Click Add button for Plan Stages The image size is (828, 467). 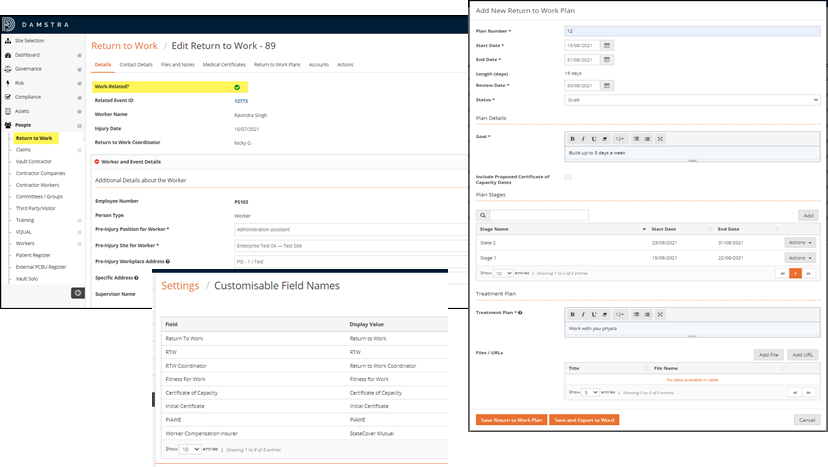pyautogui.click(x=808, y=216)
